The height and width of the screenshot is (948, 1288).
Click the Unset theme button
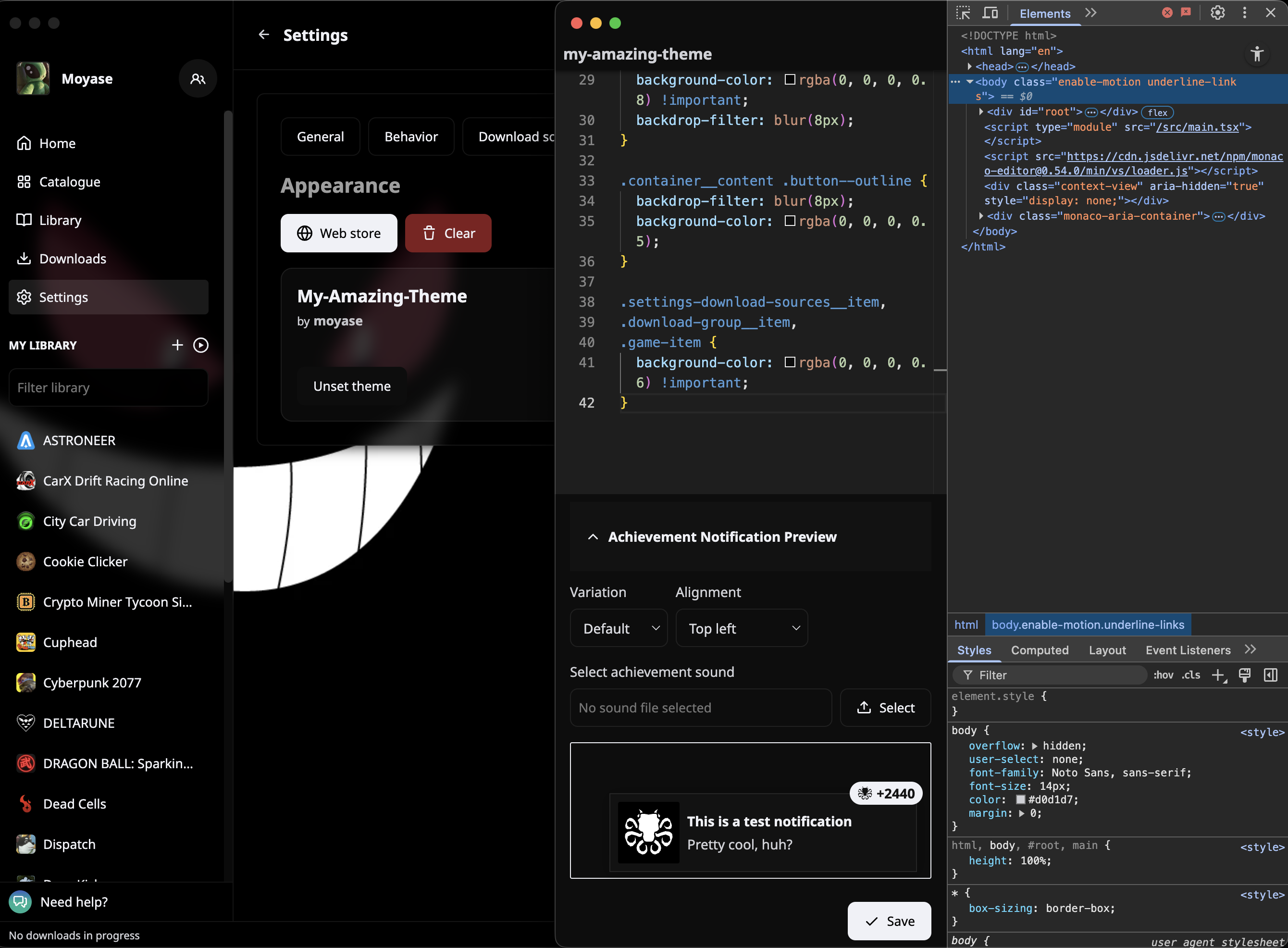pyautogui.click(x=352, y=386)
